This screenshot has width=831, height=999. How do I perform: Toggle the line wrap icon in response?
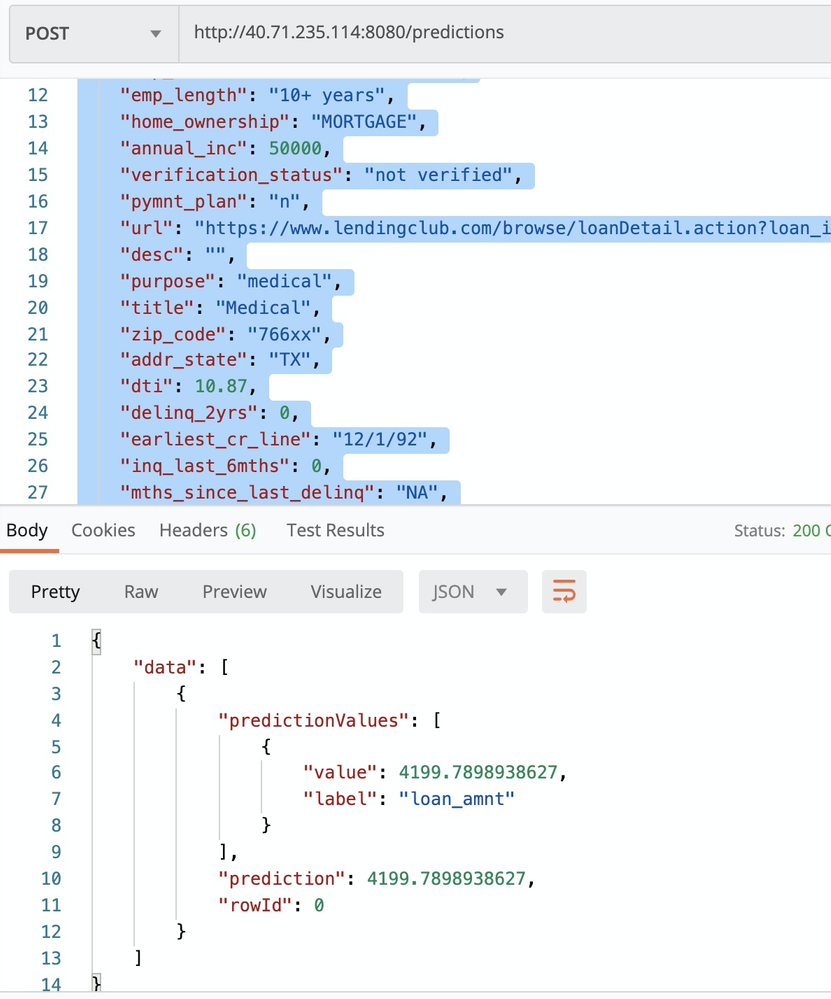tap(564, 592)
